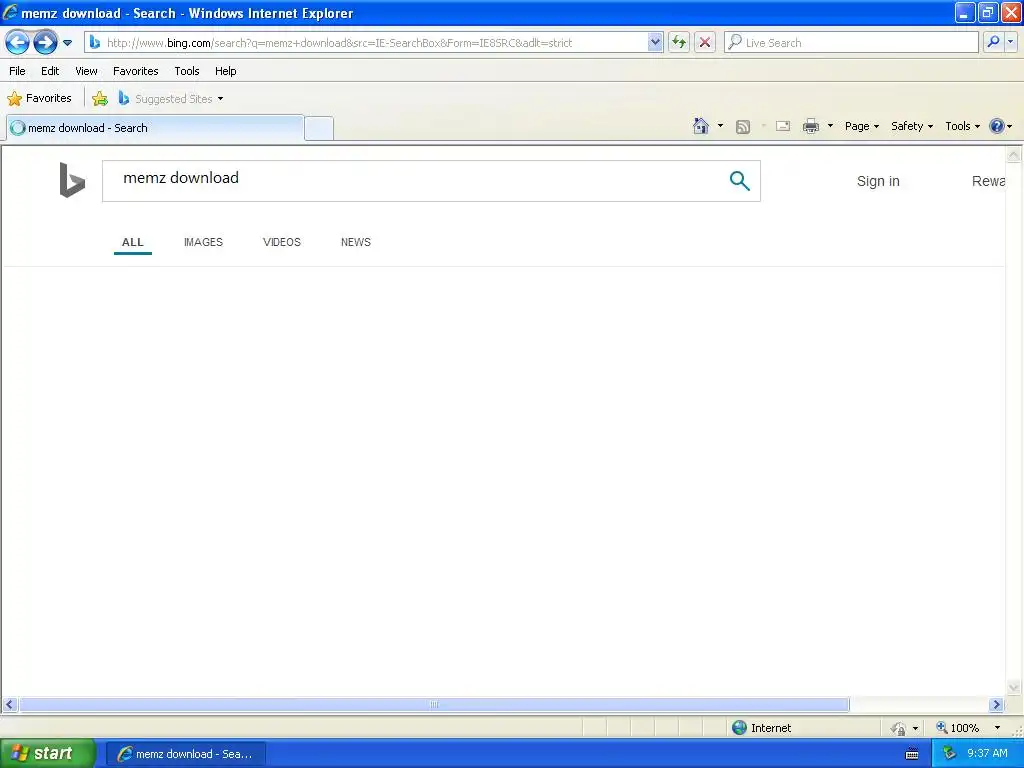
Task: Open the Page command menu
Action: 861,126
